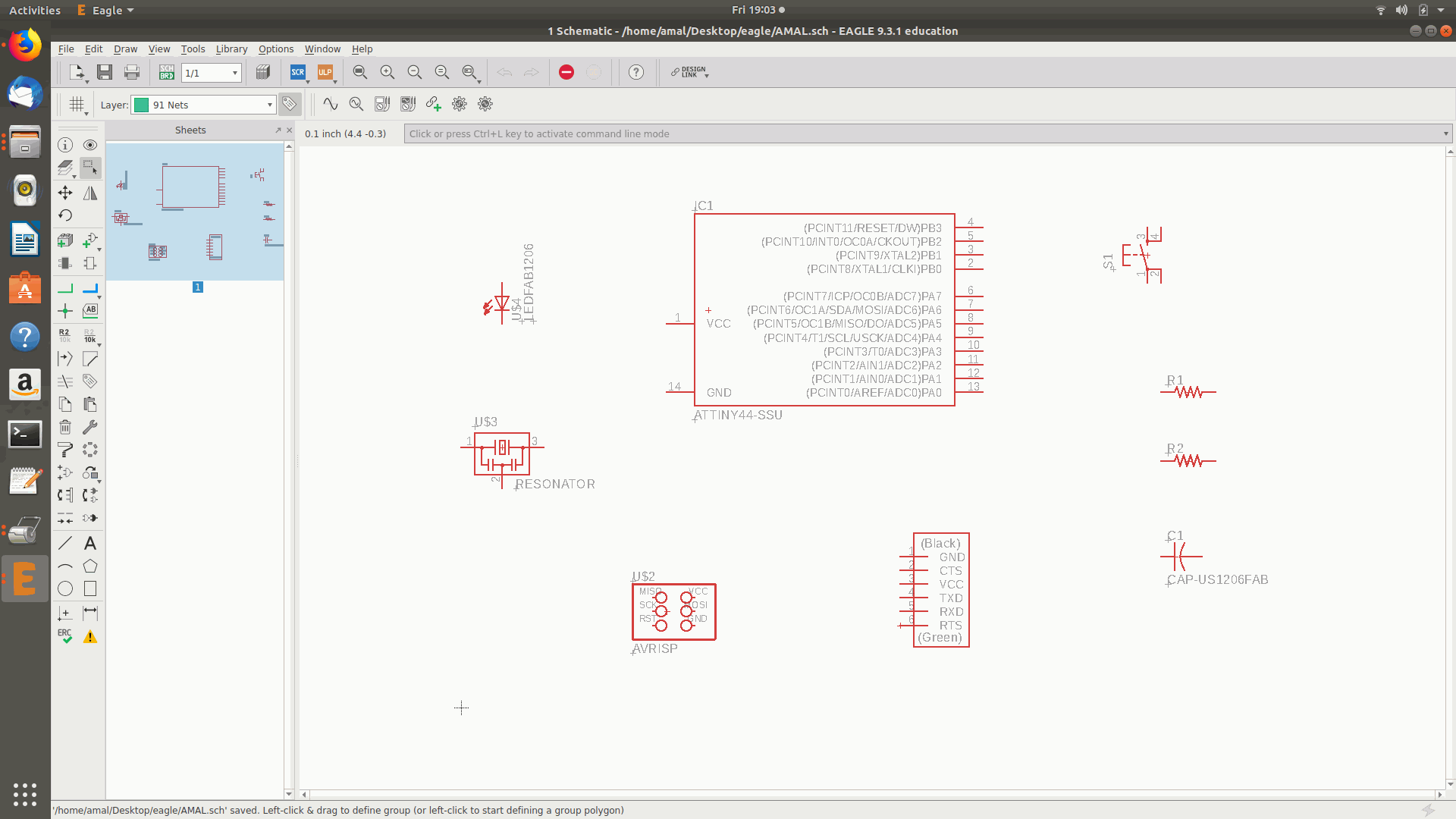Screen dimensions: 1456x819
Task: Click the Switch to Board icon
Action: [x=167, y=72]
